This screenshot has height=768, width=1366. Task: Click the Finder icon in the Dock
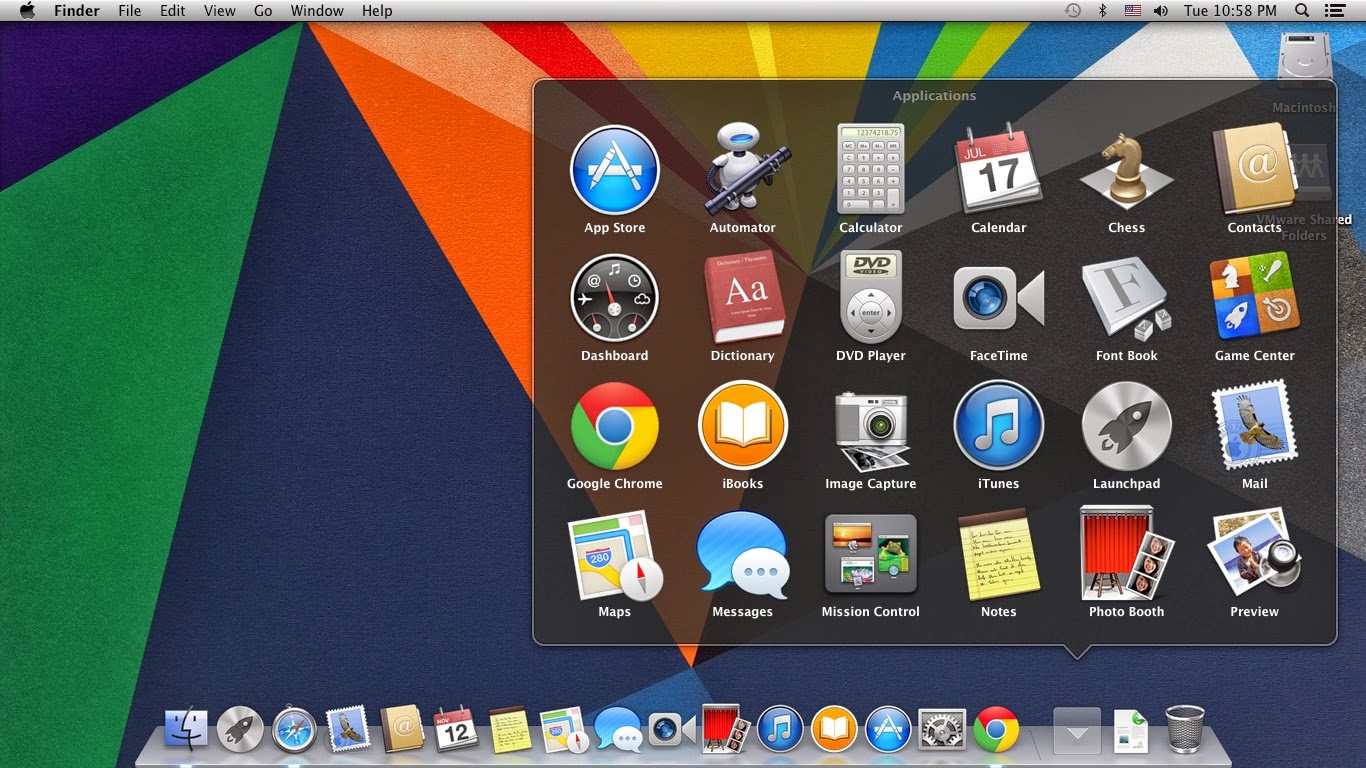click(186, 729)
